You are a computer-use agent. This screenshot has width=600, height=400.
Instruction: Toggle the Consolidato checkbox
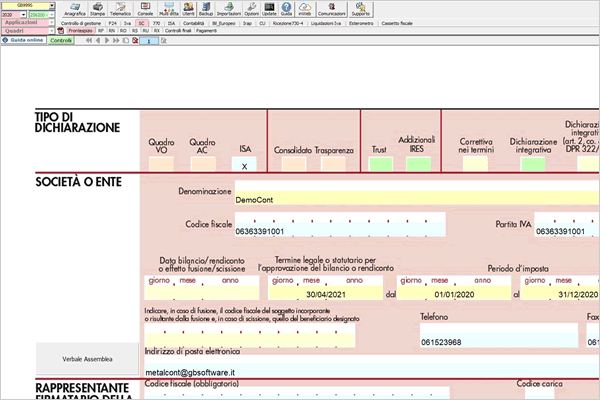click(294, 164)
